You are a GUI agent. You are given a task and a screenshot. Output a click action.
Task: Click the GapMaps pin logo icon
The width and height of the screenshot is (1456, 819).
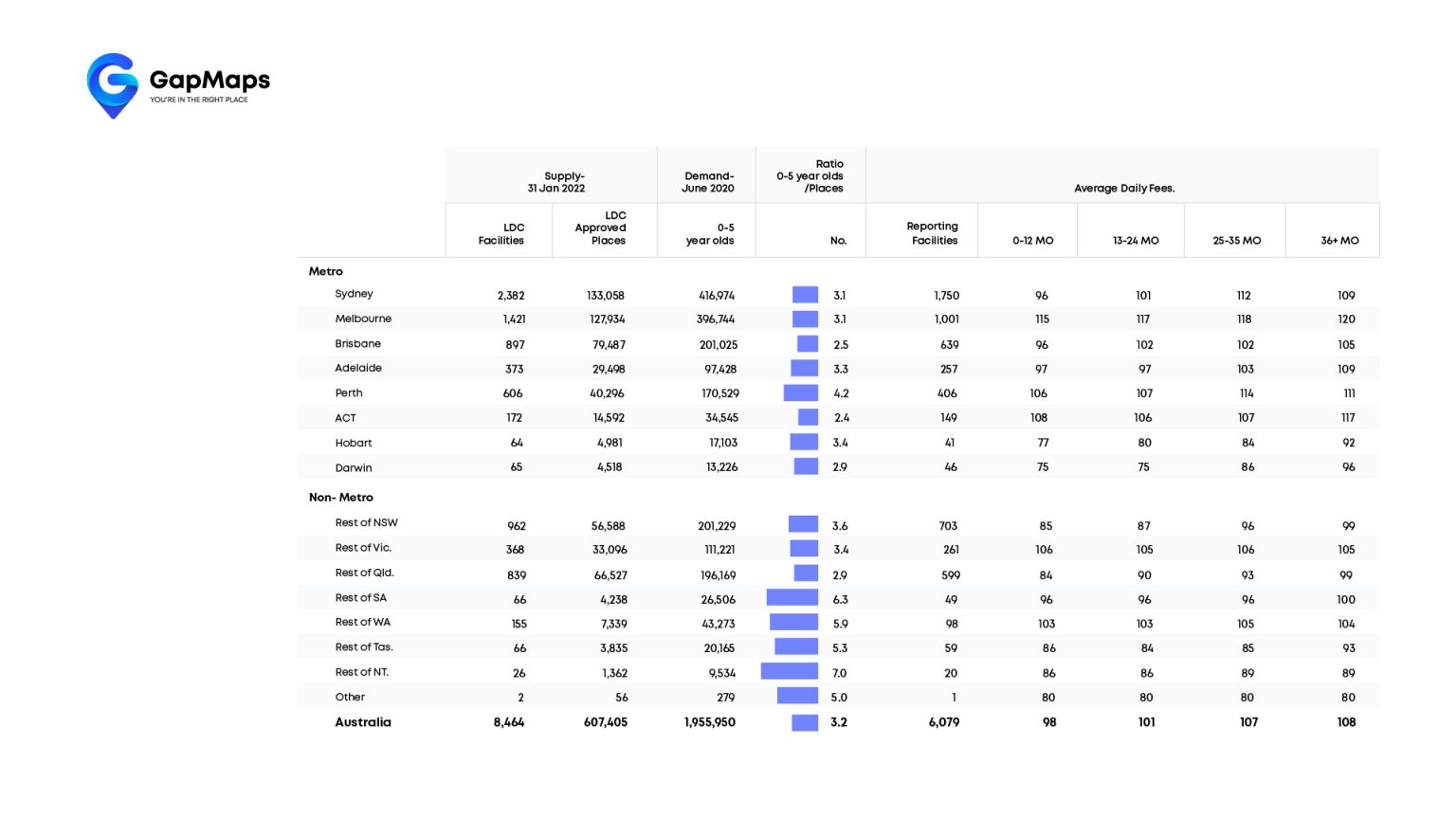[112, 85]
